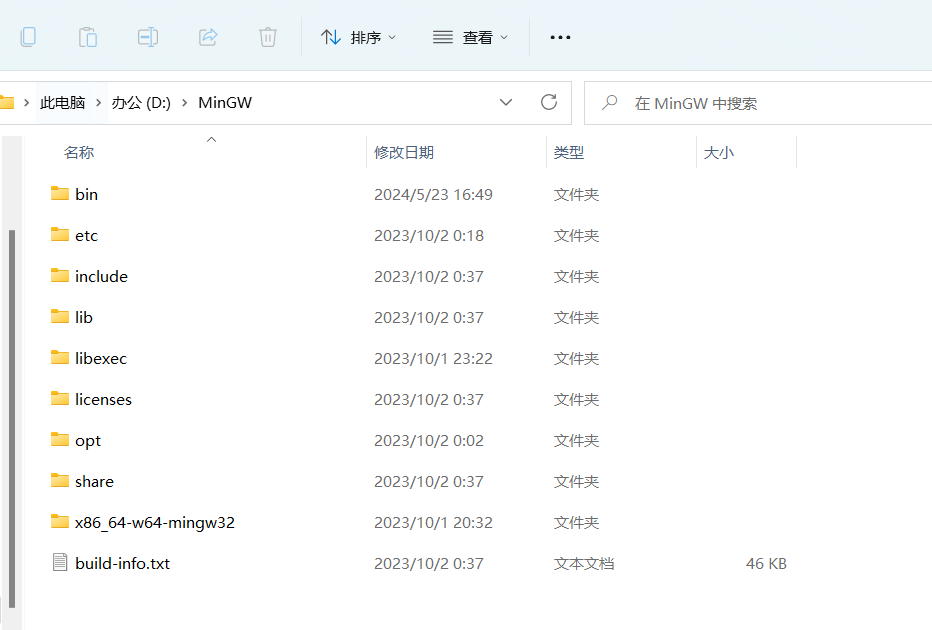The height and width of the screenshot is (630, 932).
Task: Click the Delete trash icon
Action: point(268,37)
